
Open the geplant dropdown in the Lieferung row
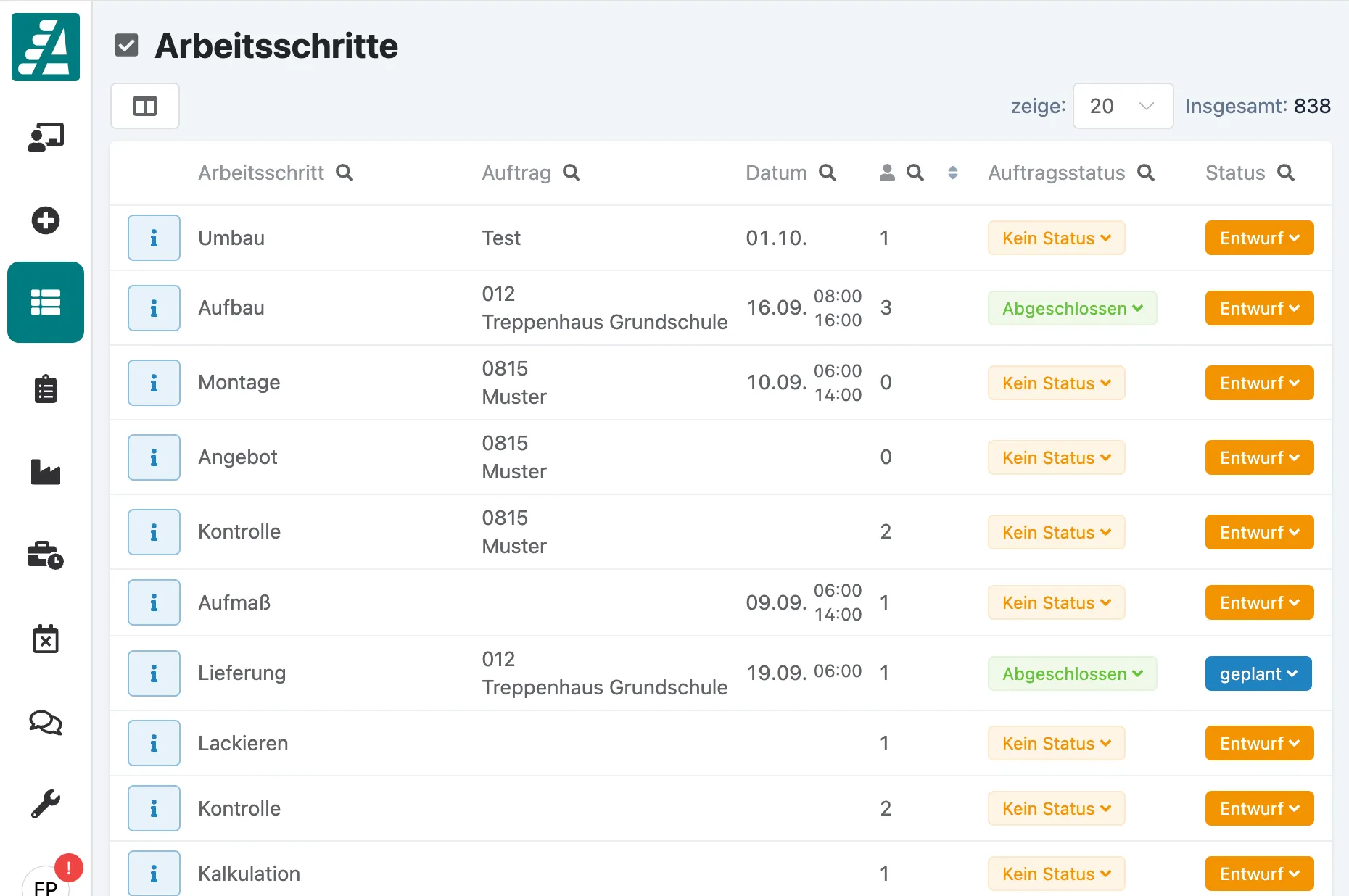tap(1258, 673)
